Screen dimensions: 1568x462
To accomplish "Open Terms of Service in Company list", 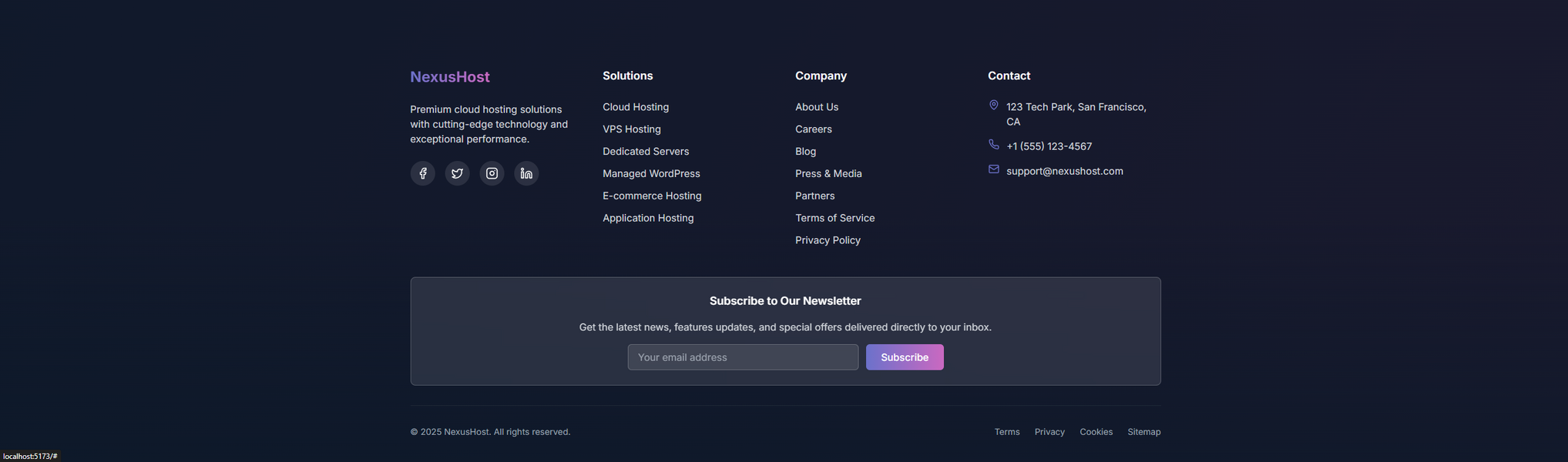I will (834, 219).
